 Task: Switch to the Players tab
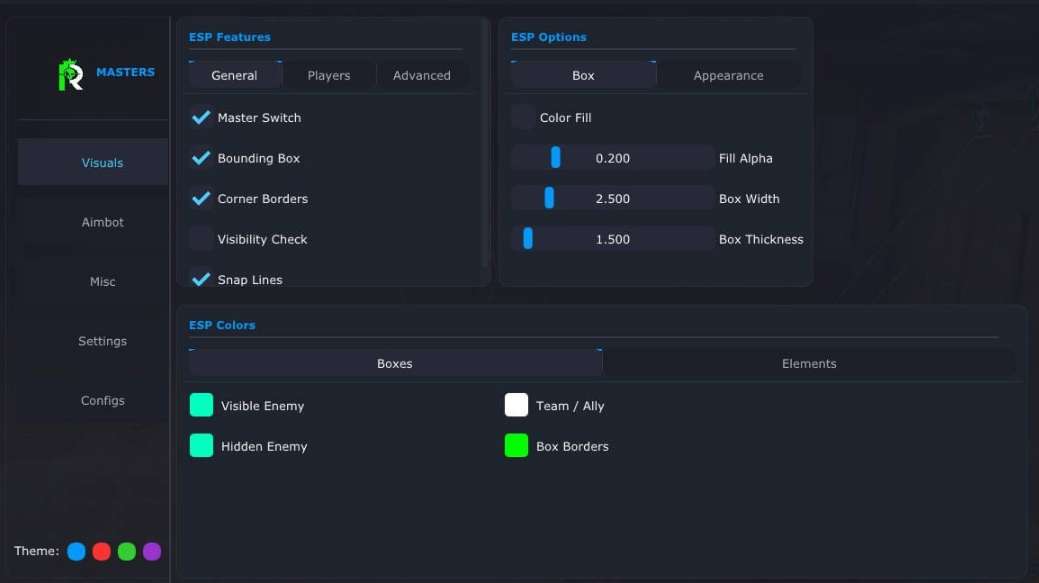tap(329, 76)
